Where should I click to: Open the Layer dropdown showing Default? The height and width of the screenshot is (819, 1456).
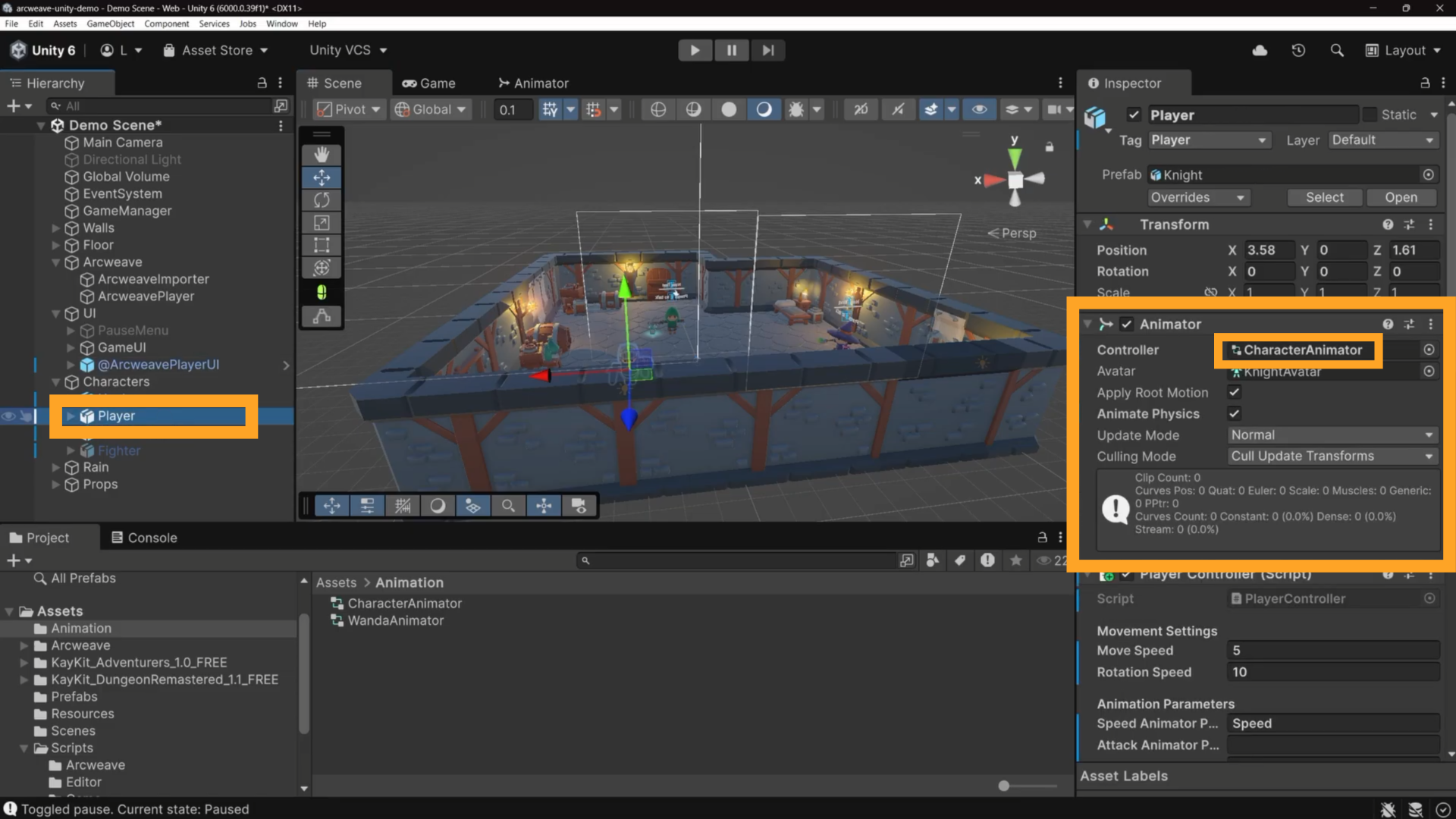1383,140
